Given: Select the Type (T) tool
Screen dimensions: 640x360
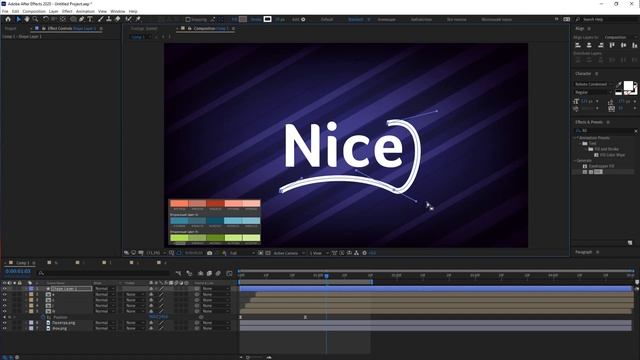Looking at the screenshot, I should point(90,19).
